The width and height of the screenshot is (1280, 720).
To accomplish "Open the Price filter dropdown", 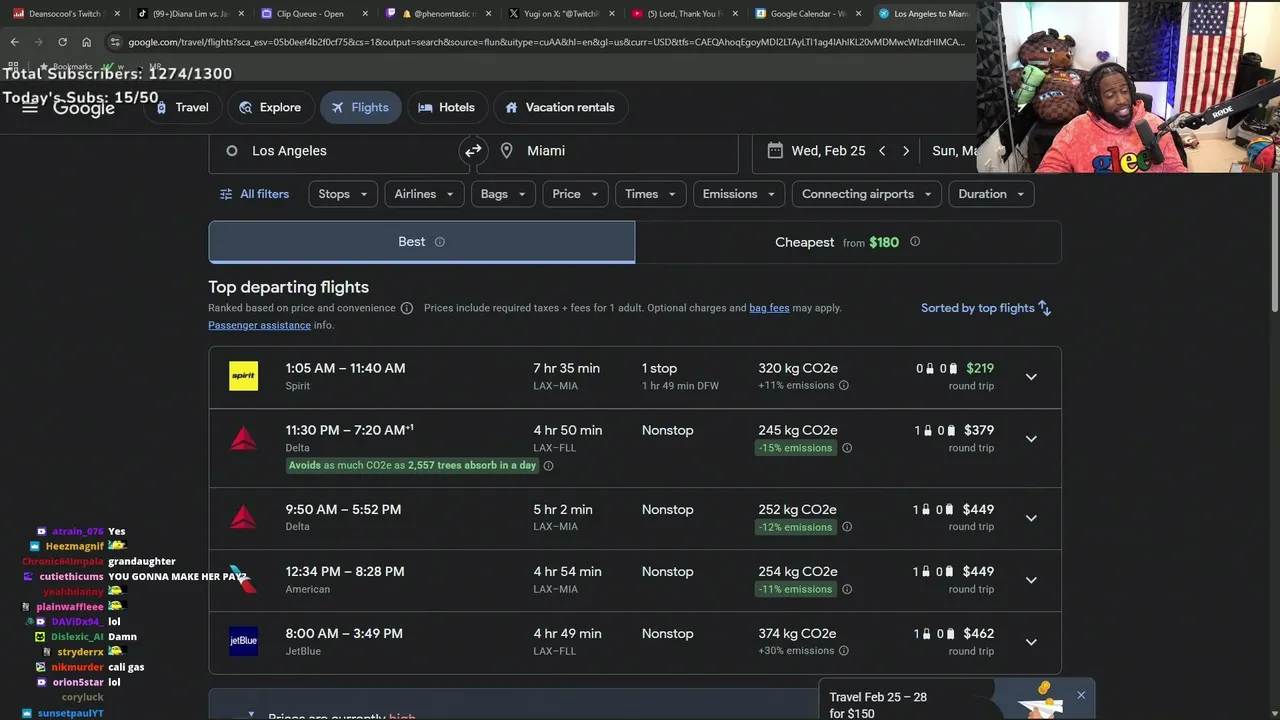I will (x=575, y=194).
